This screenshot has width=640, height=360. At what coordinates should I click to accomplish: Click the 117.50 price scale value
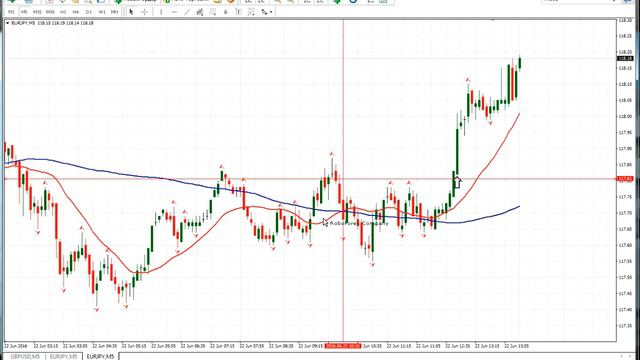point(625,277)
